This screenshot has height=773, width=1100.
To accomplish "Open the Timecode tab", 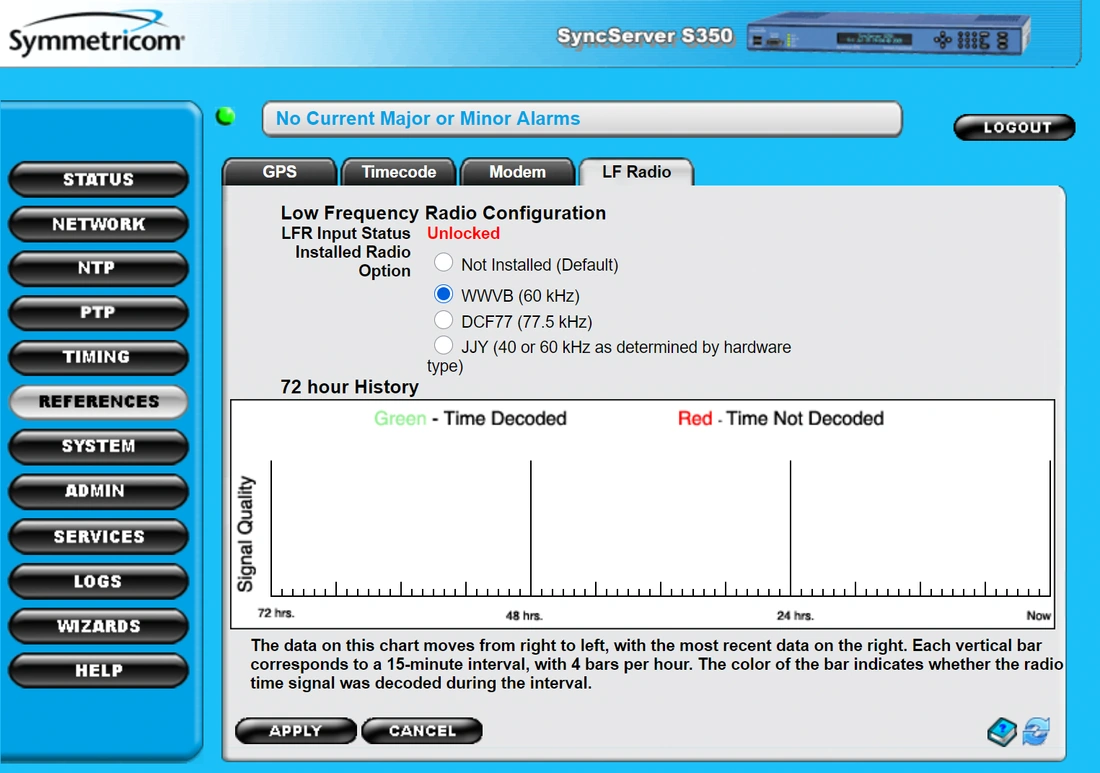I will [x=399, y=172].
